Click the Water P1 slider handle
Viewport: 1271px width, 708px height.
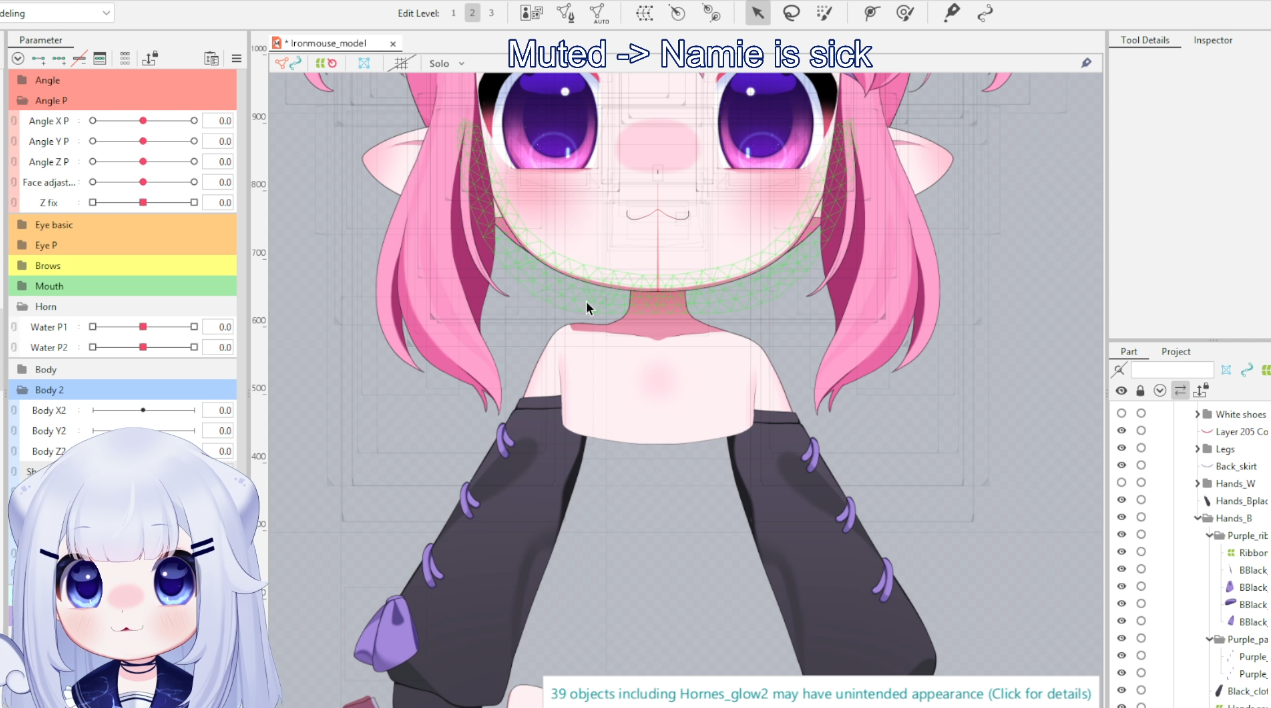[143, 327]
